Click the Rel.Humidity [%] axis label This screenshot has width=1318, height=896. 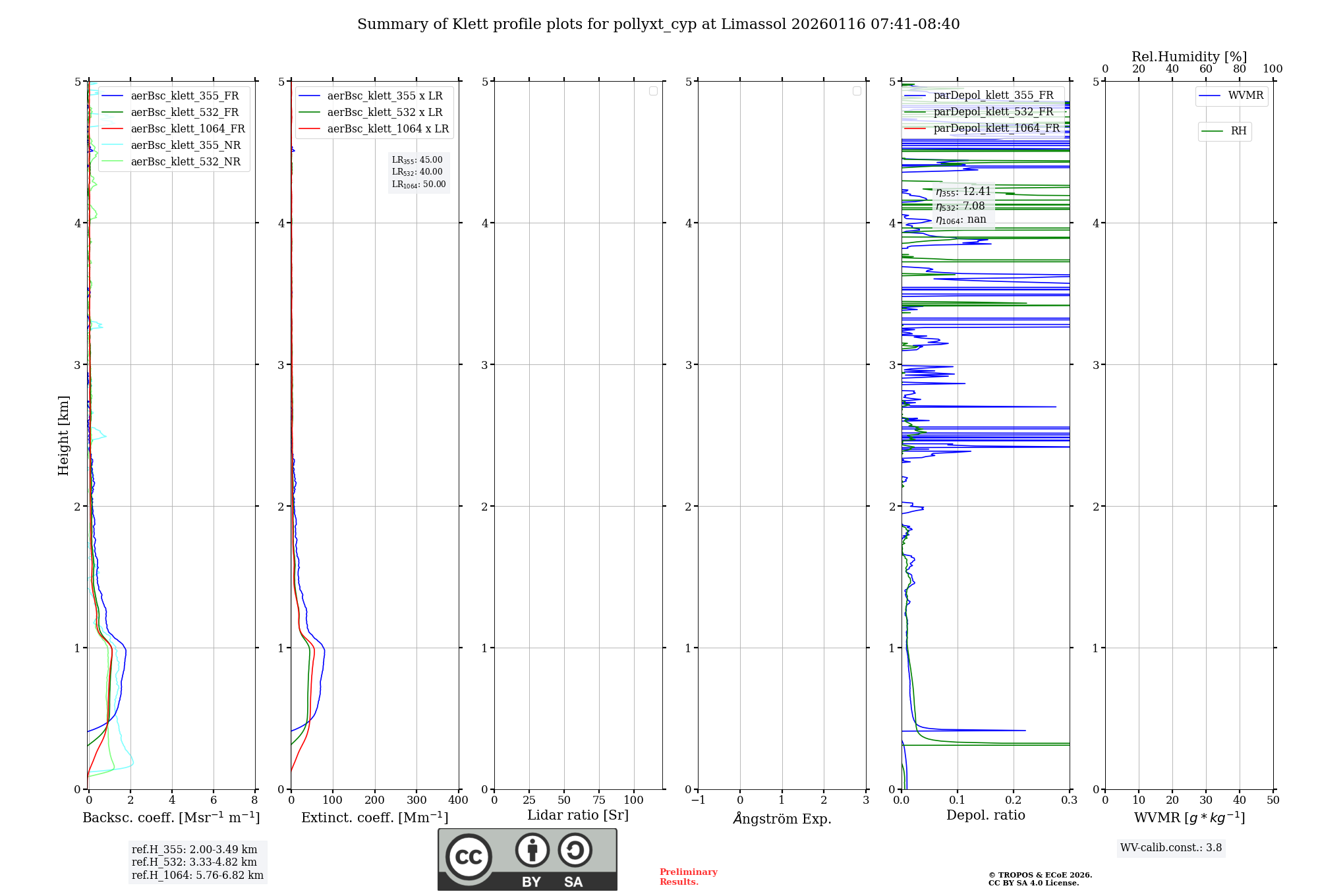pyautogui.click(x=1189, y=57)
